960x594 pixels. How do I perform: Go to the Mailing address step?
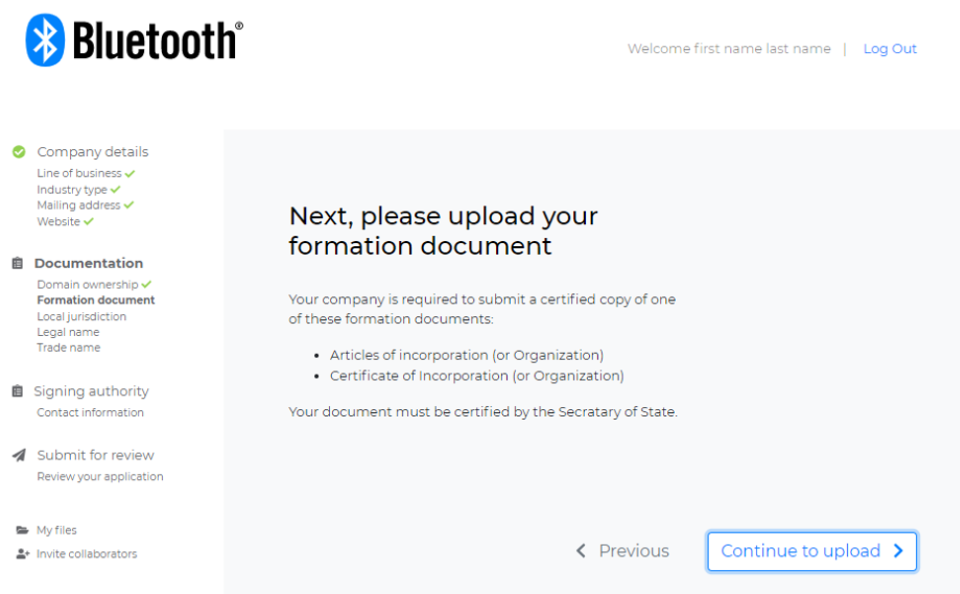[78, 206]
